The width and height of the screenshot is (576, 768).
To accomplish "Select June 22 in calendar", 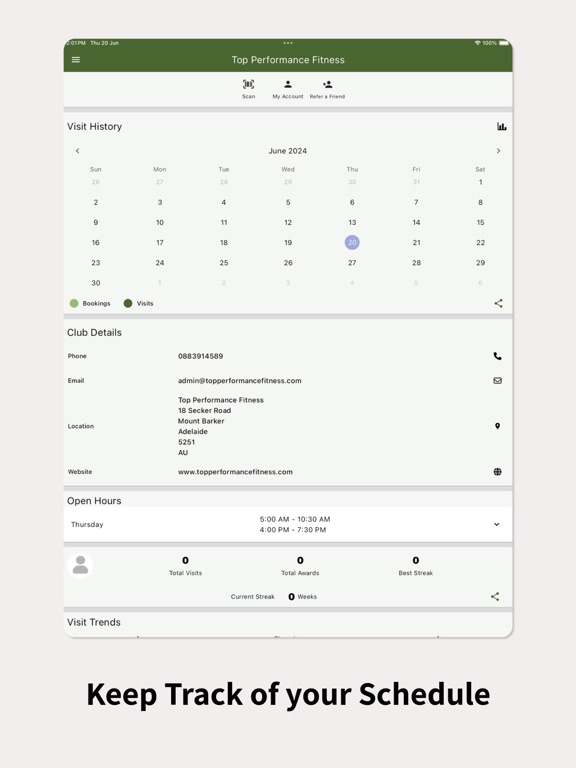I will 480,242.
